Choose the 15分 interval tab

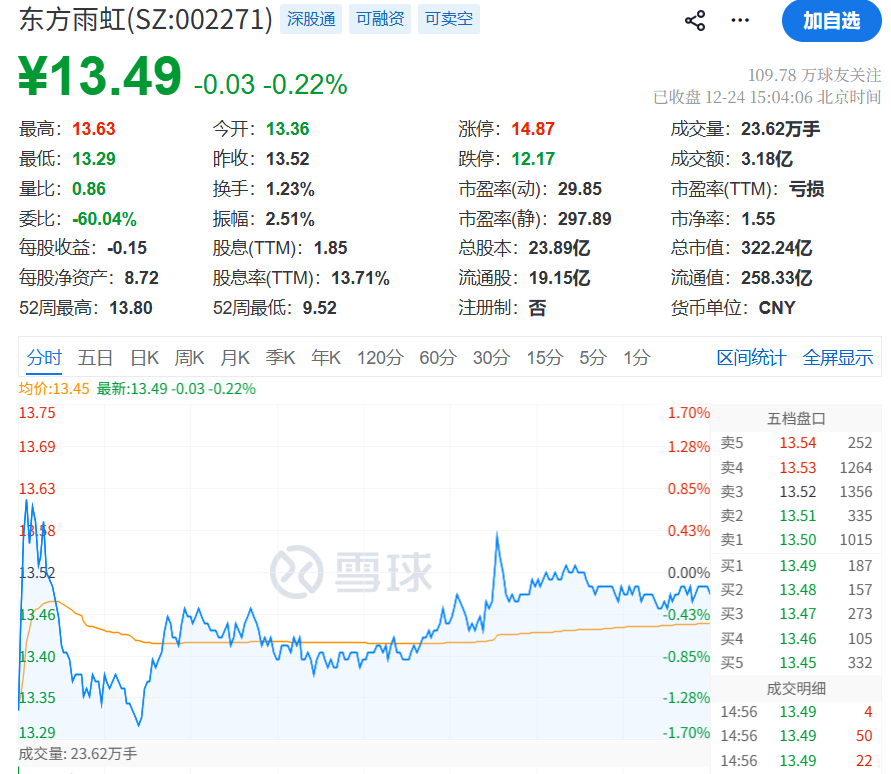(545, 358)
